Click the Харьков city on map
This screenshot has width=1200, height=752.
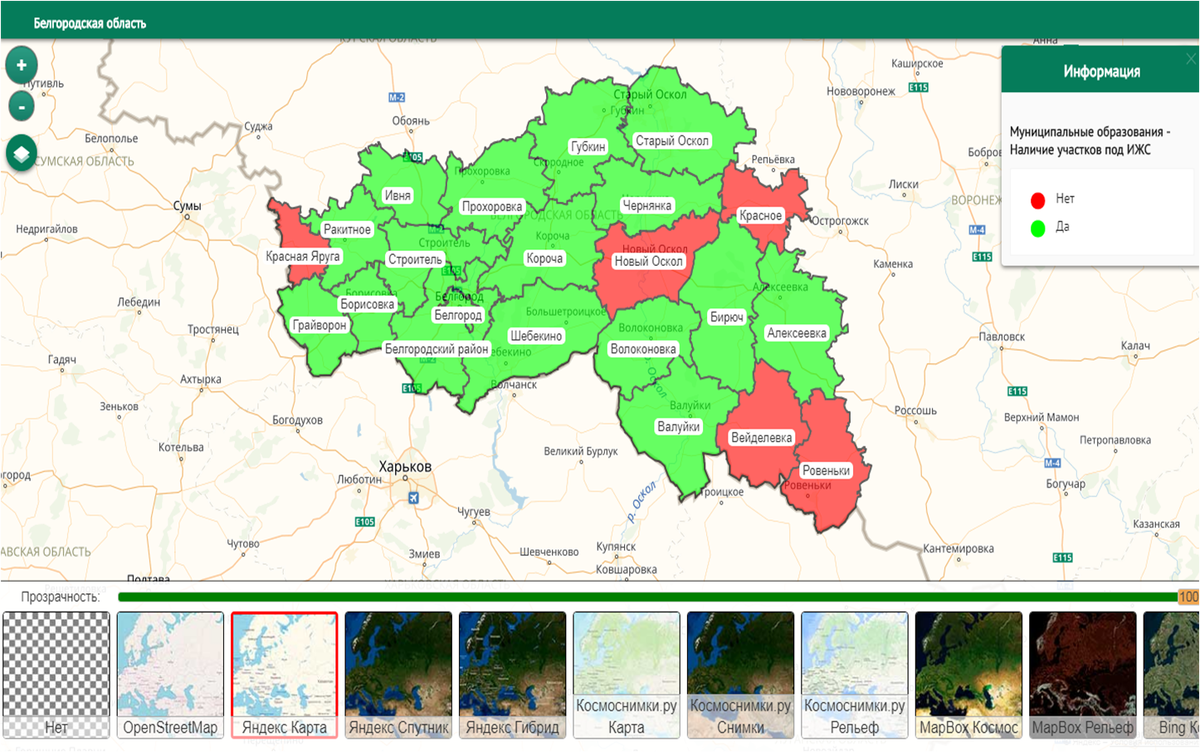point(405,467)
